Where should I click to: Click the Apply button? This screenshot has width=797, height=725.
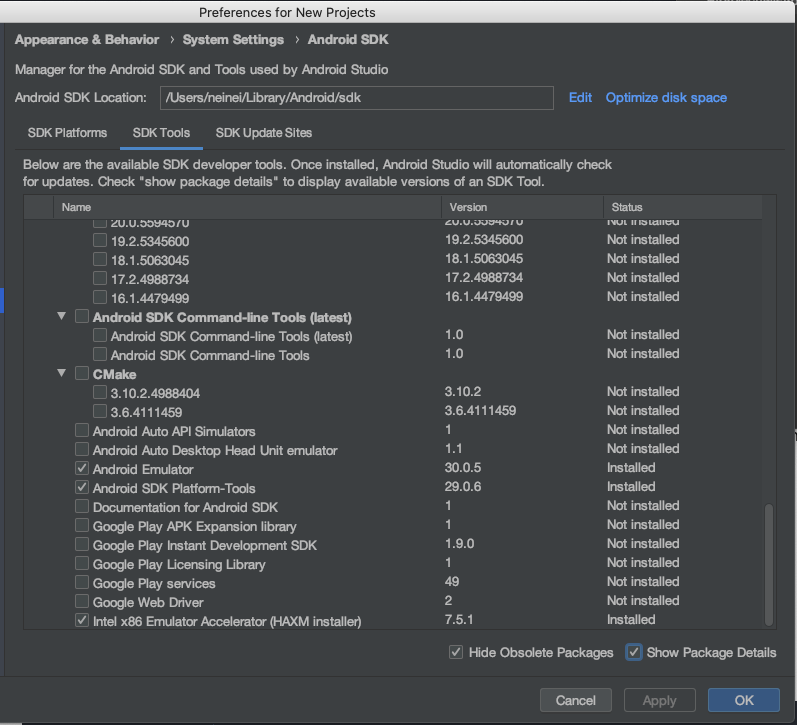[659, 700]
